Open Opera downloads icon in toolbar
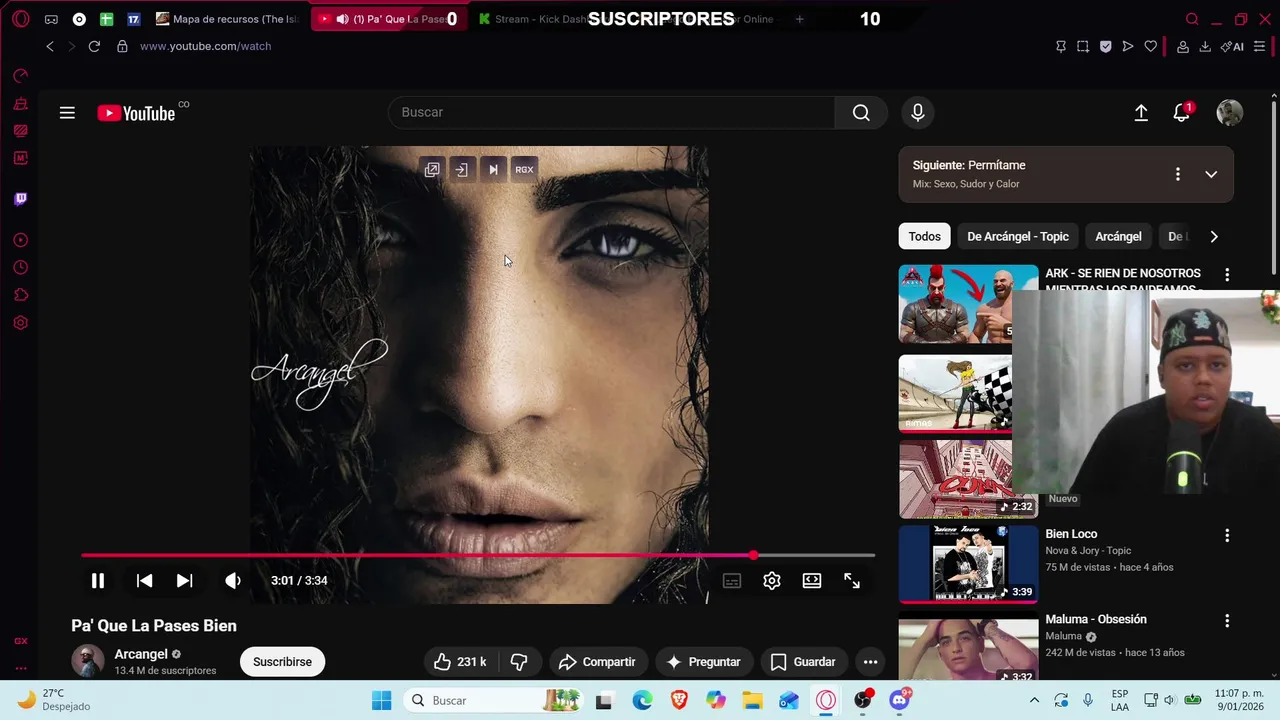 1205,46
